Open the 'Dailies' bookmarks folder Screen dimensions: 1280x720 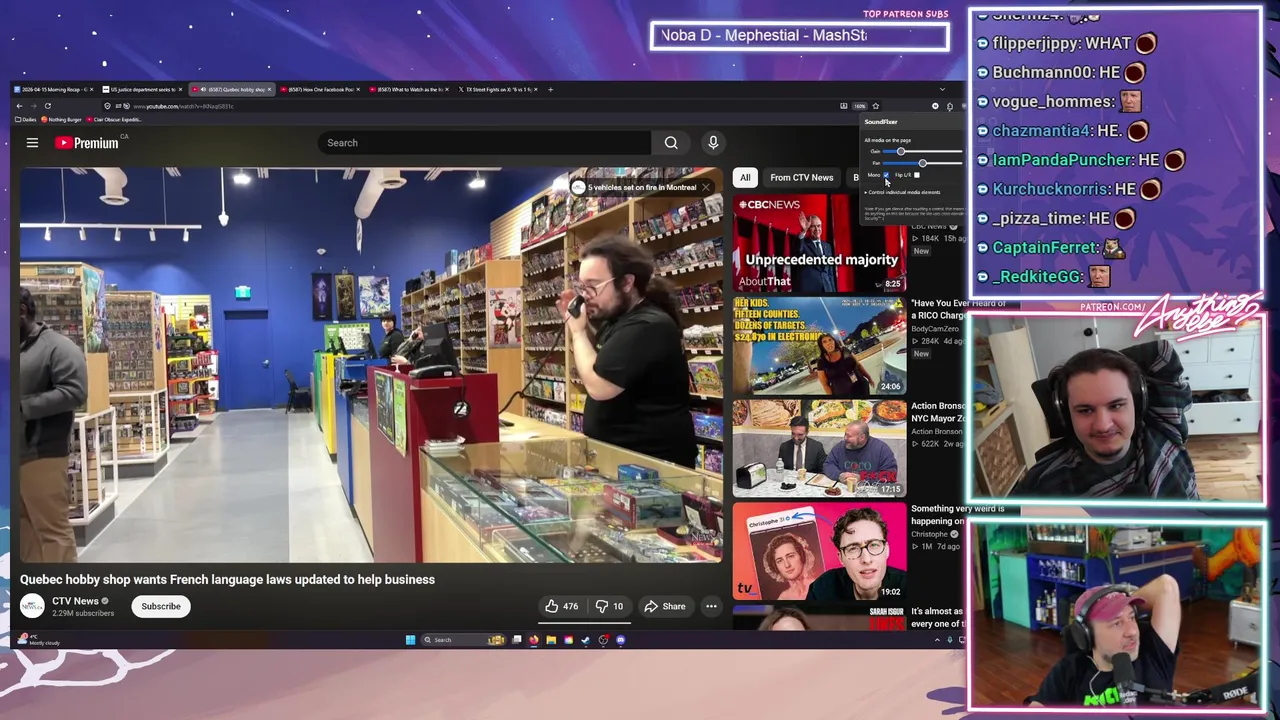click(26, 119)
